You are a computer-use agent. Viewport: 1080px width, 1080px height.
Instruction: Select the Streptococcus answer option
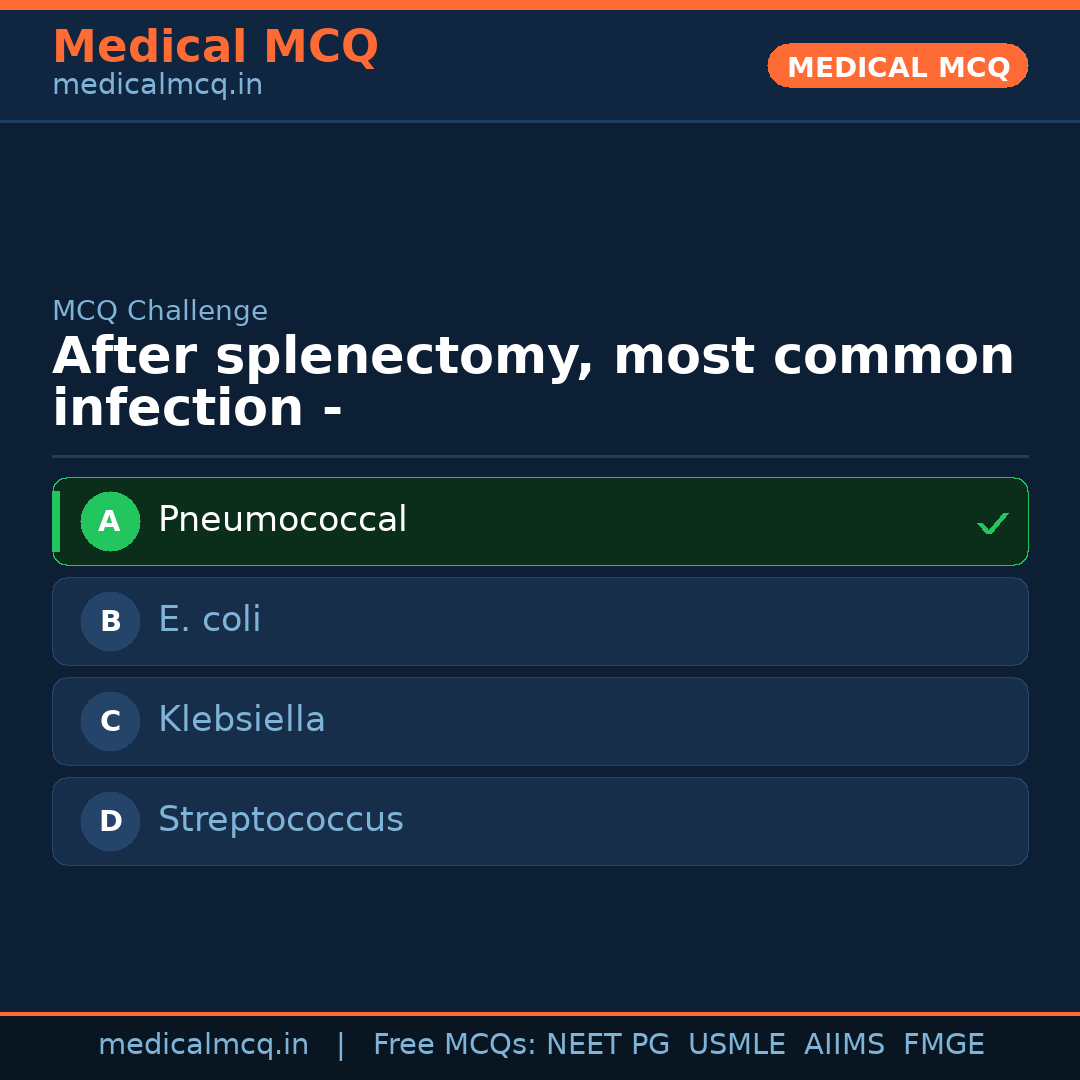(x=540, y=821)
